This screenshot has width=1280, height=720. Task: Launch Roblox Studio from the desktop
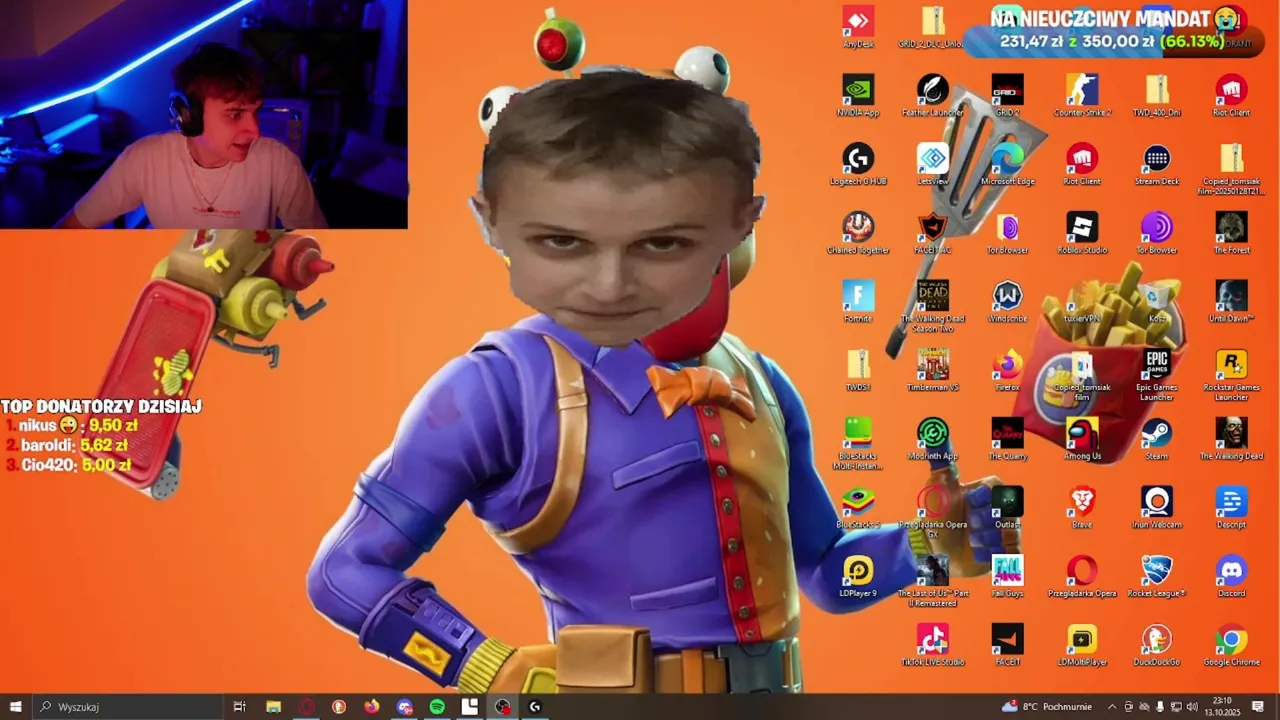[x=1082, y=234]
